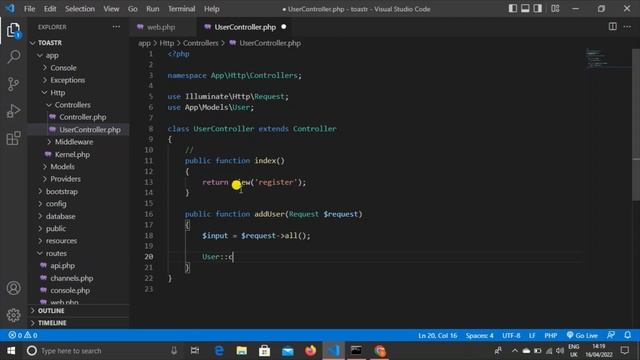Toggle primary side bar layout icon
640x360 pixels.
pyautogui.click(x=513, y=9)
